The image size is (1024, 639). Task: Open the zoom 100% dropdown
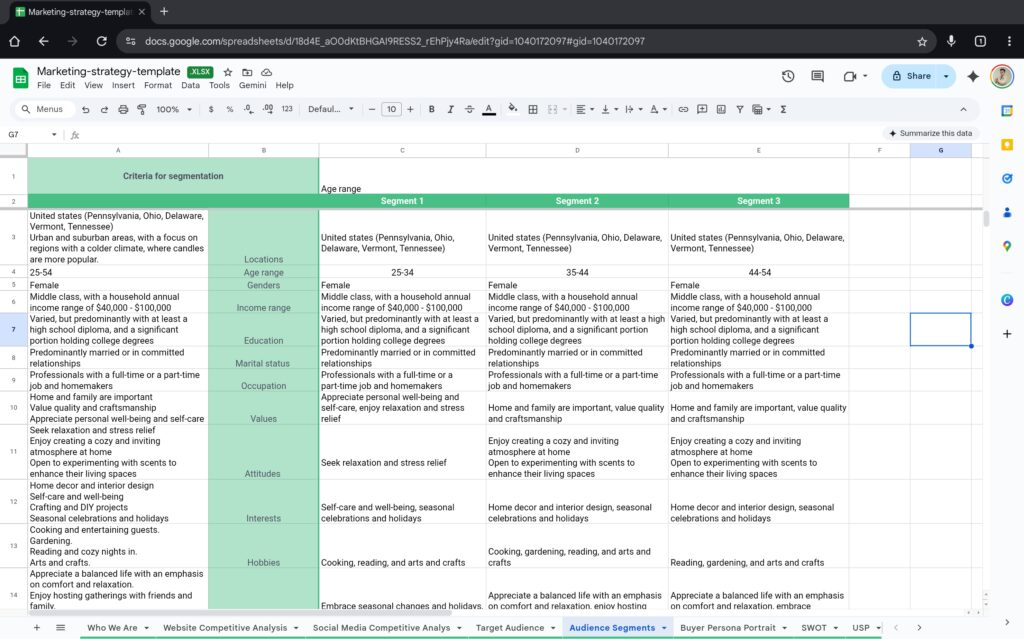[x=173, y=109]
